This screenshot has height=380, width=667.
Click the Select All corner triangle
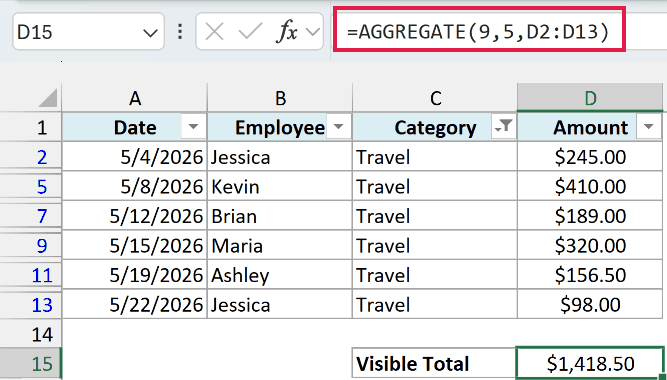pyautogui.click(x=47, y=98)
